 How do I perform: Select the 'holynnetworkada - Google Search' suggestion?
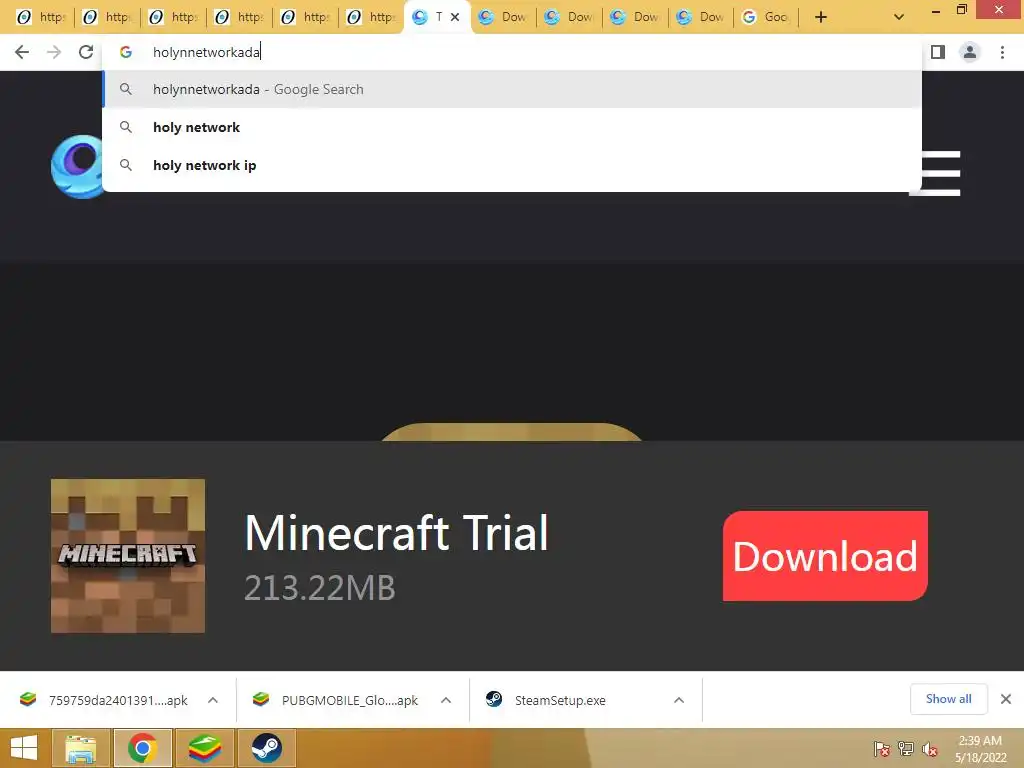512,89
